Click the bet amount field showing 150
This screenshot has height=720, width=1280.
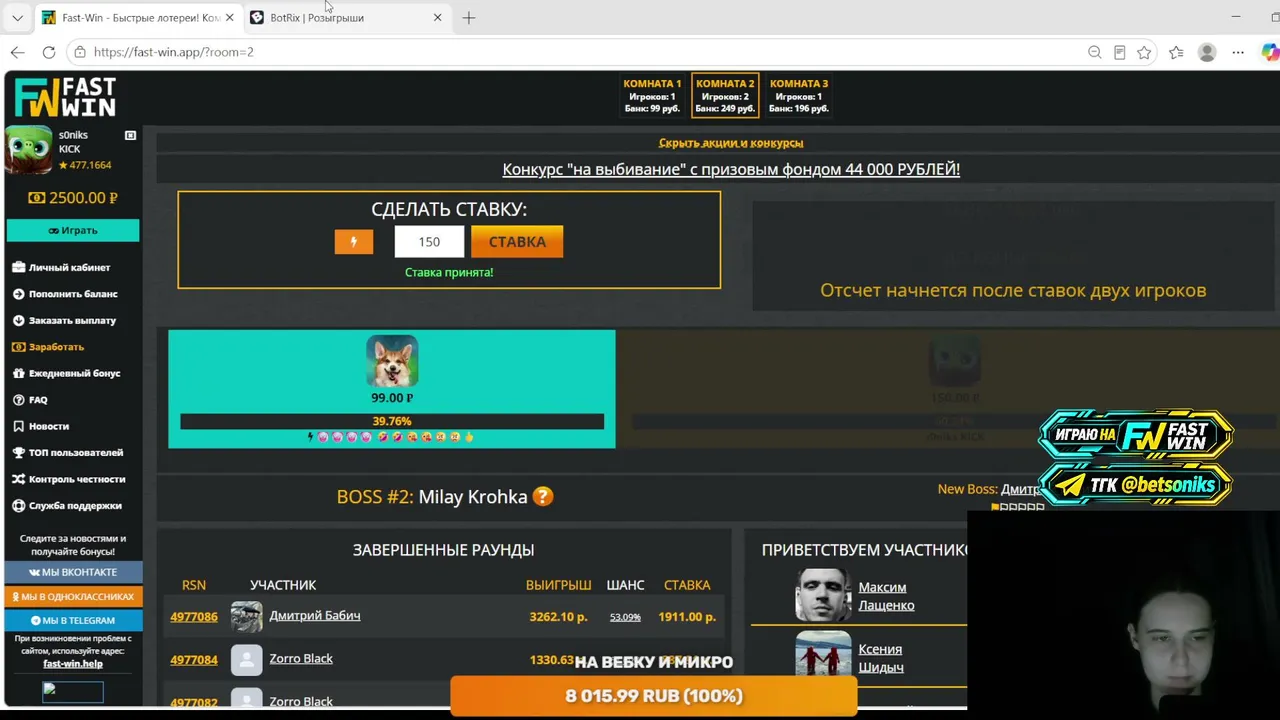click(x=429, y=241)
